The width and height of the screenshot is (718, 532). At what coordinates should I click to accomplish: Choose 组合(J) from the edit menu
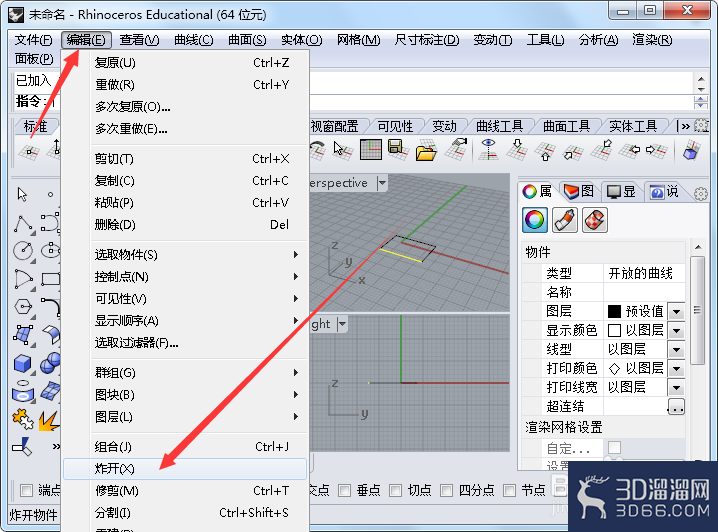[185, 447]
